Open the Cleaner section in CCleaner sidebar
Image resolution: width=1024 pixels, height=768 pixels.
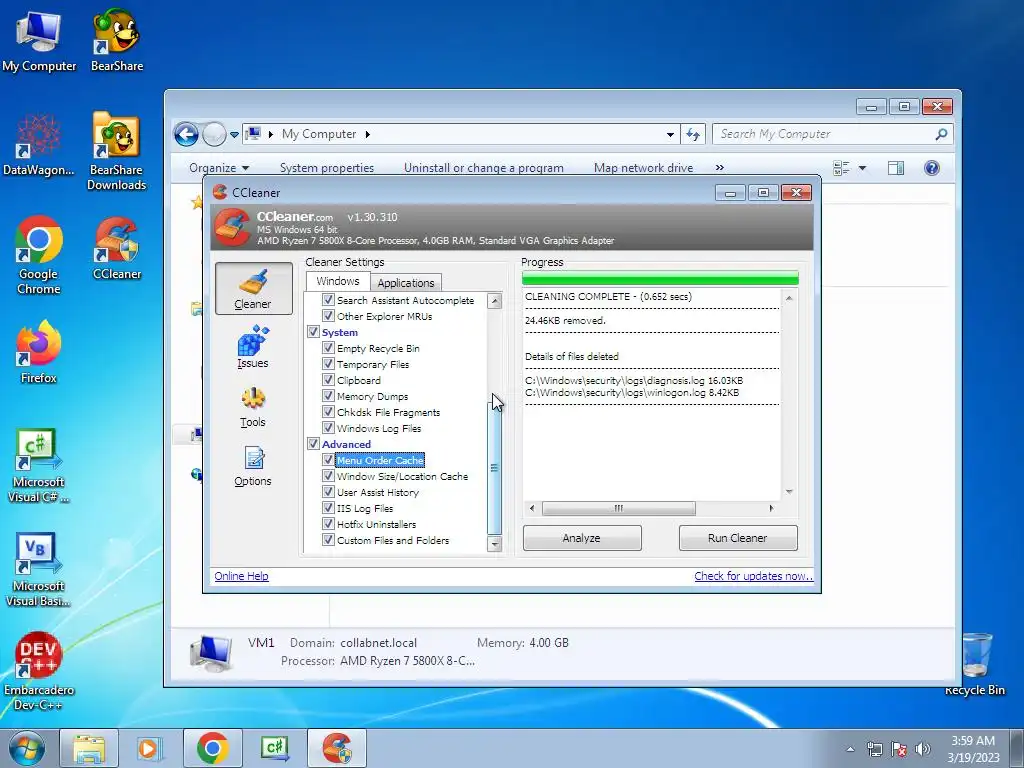tap(253, 289)
